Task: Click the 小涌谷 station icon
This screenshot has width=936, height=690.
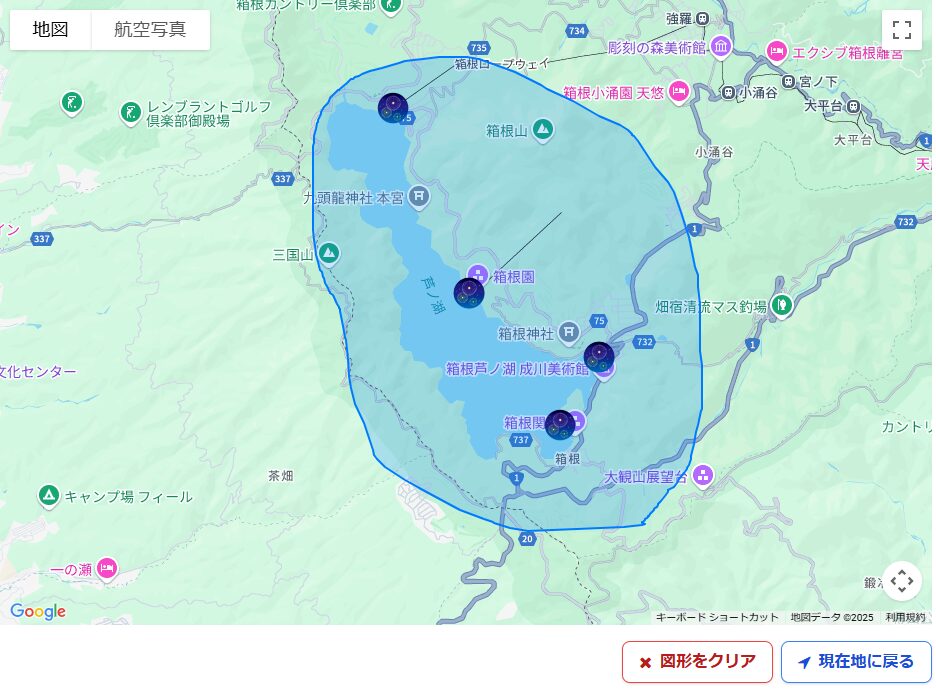Action: point(728,93)
